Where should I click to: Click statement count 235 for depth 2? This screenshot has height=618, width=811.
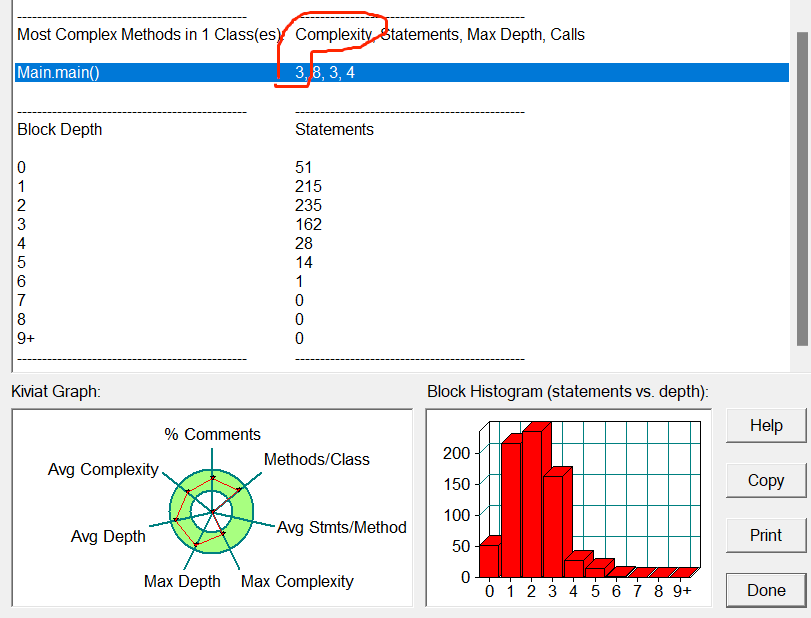[308, 205]
